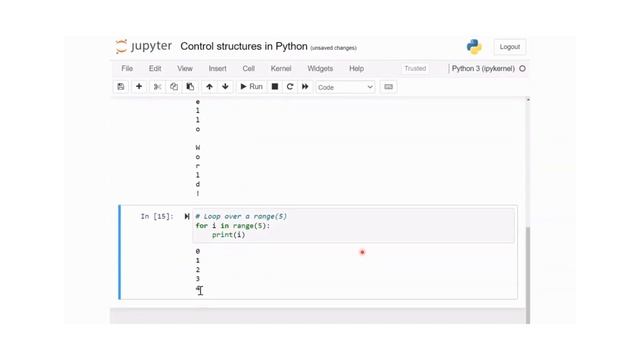
Task: Click the scrollbar up arrow
Action: coord(528,100)
